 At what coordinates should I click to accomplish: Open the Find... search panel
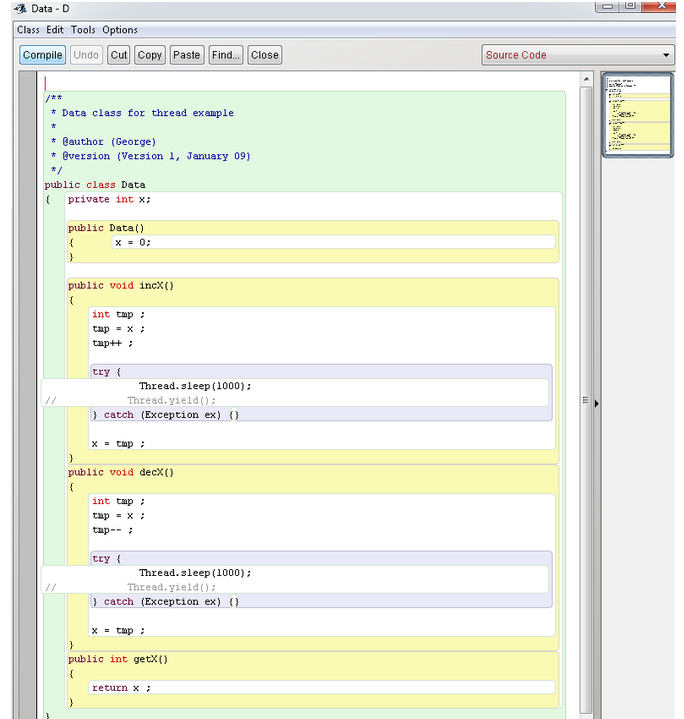tap(226, 55)
